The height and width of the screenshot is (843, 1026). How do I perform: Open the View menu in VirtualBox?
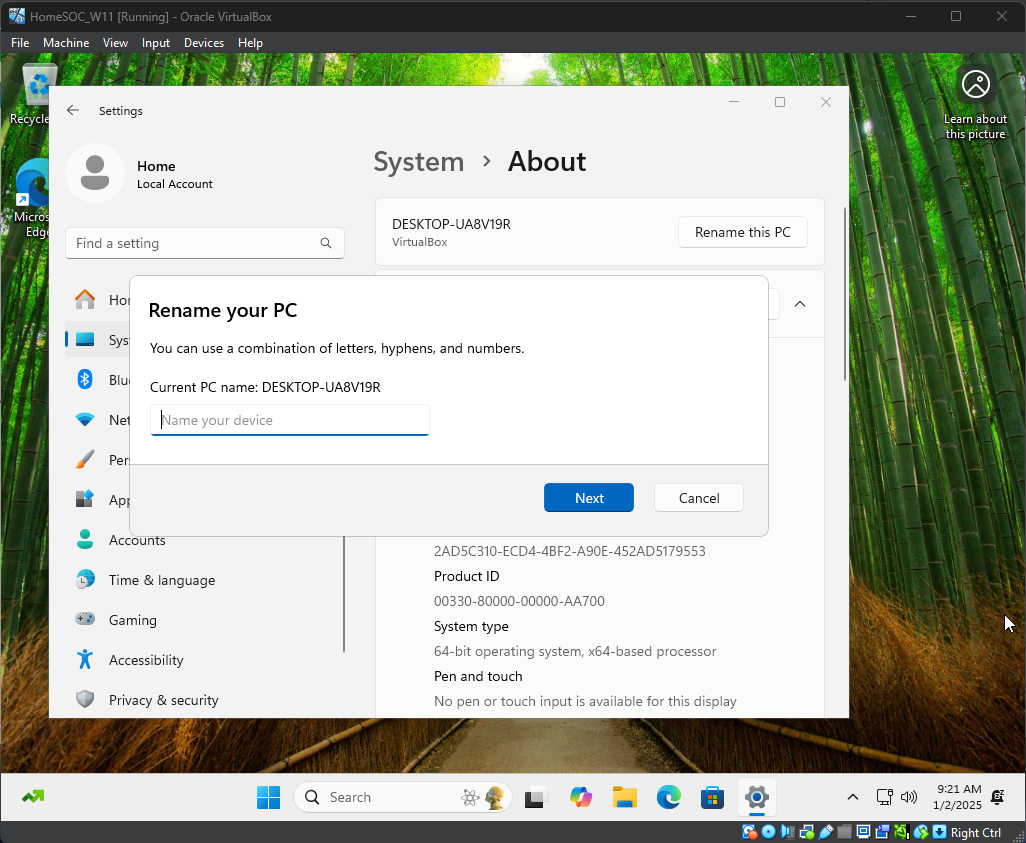[115, 43]
